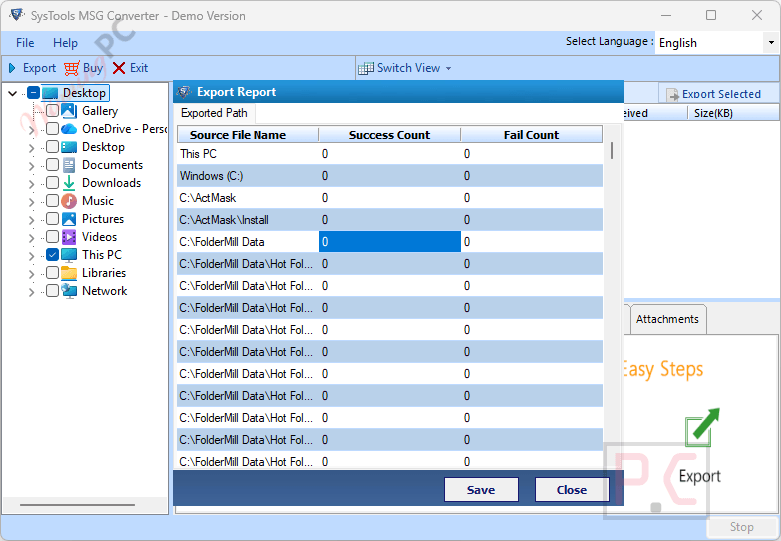Click the Export Selected button label
Screen dimensions: 781x541
[x=721, y=94]
